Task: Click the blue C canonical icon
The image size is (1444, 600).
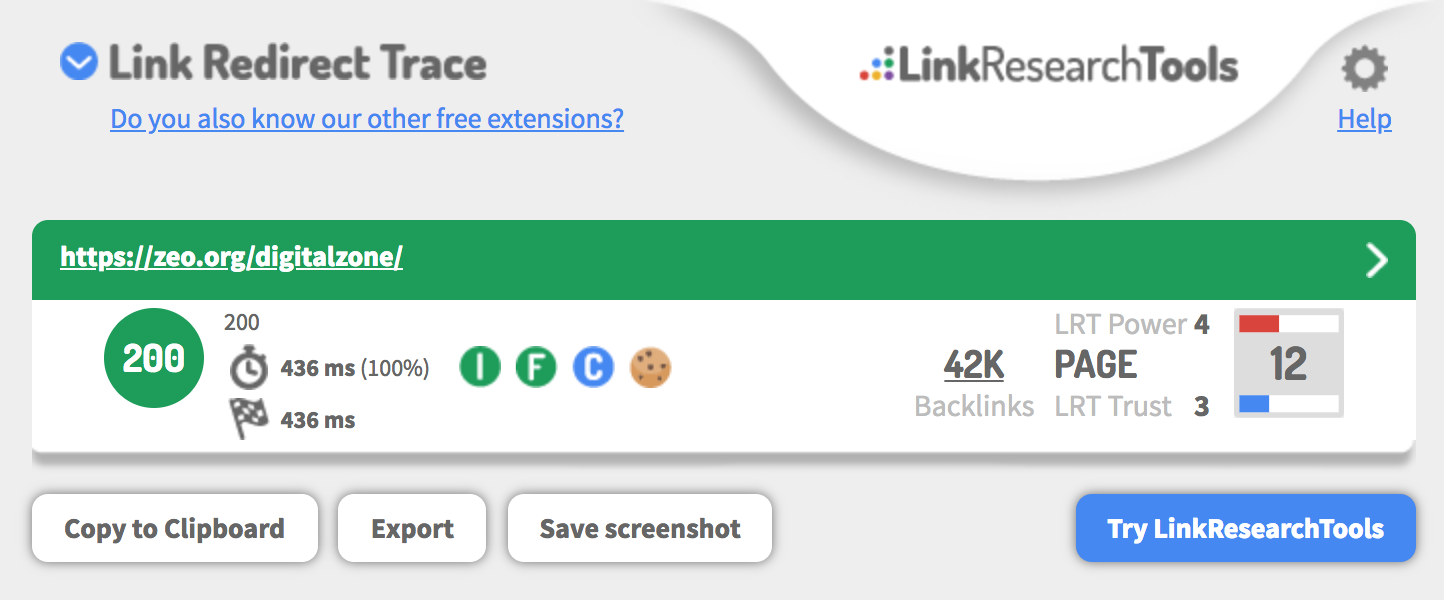Action: (593, 368)
